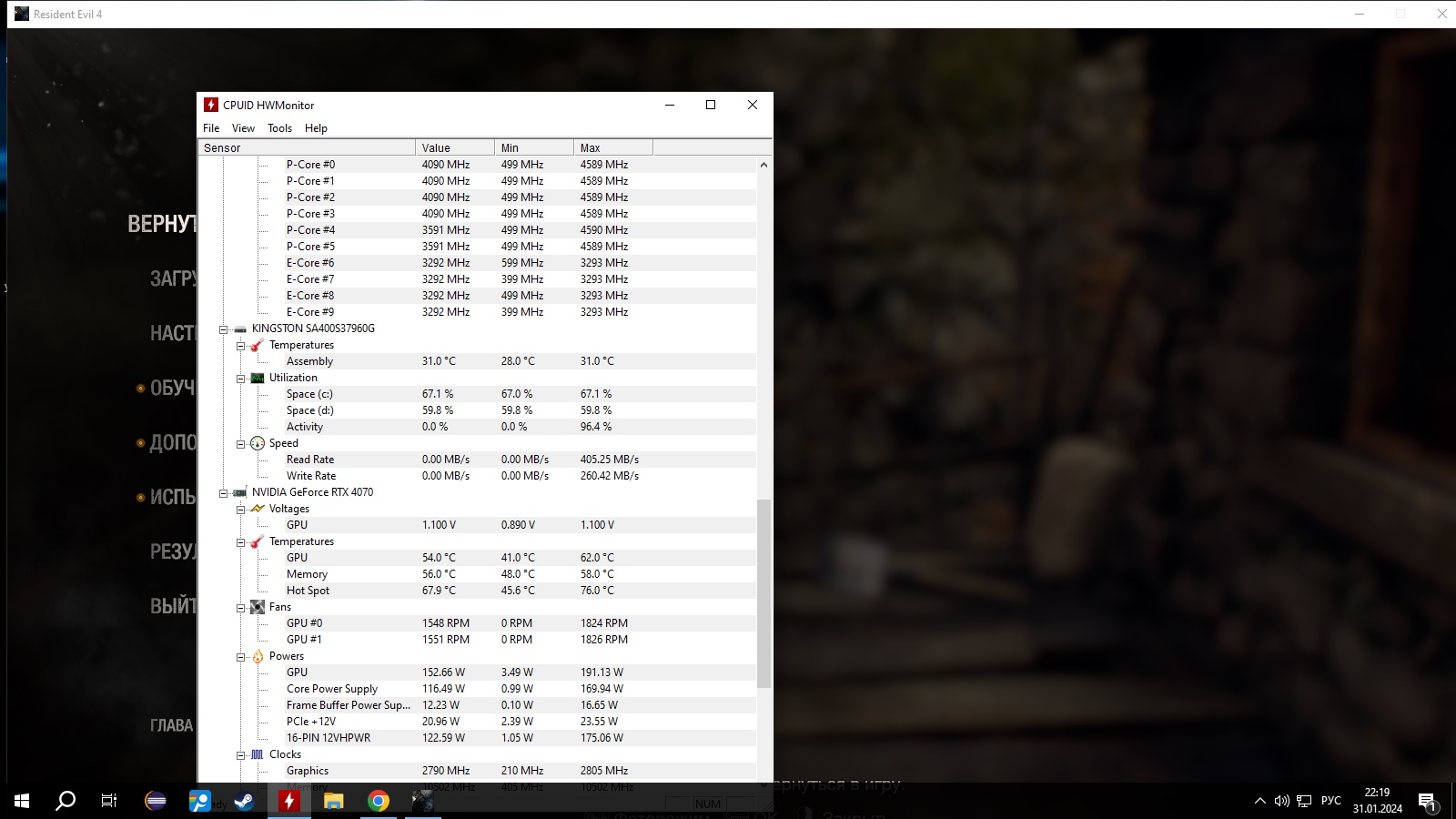
Task: Show hidden system tray icons
Action: click(1260, 801)
